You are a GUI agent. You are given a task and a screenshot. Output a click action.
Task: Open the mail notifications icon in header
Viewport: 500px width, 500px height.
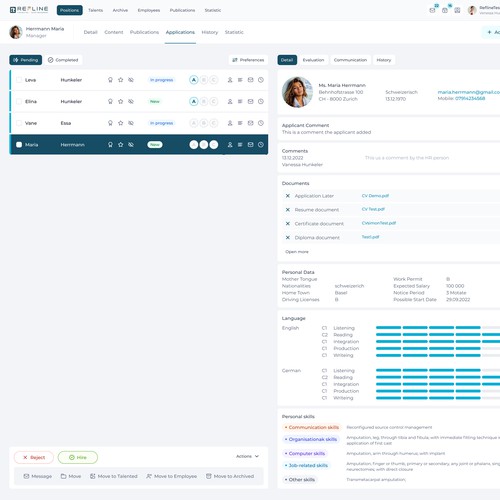(x=432, y=10)
